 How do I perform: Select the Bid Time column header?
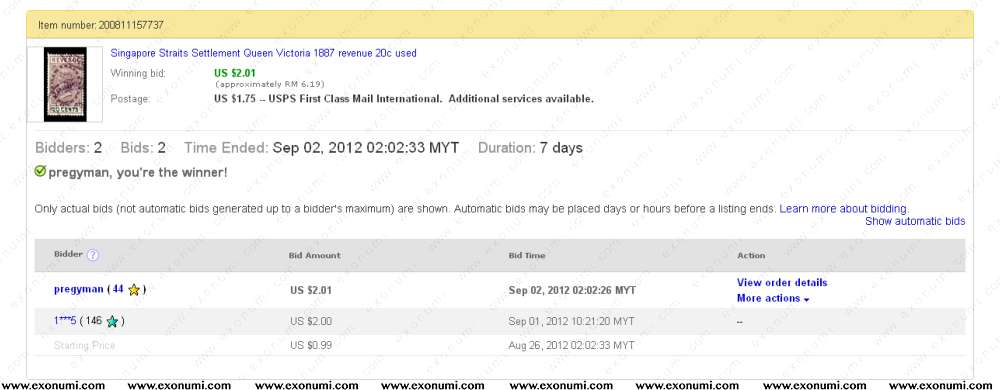tap(527, 255)
